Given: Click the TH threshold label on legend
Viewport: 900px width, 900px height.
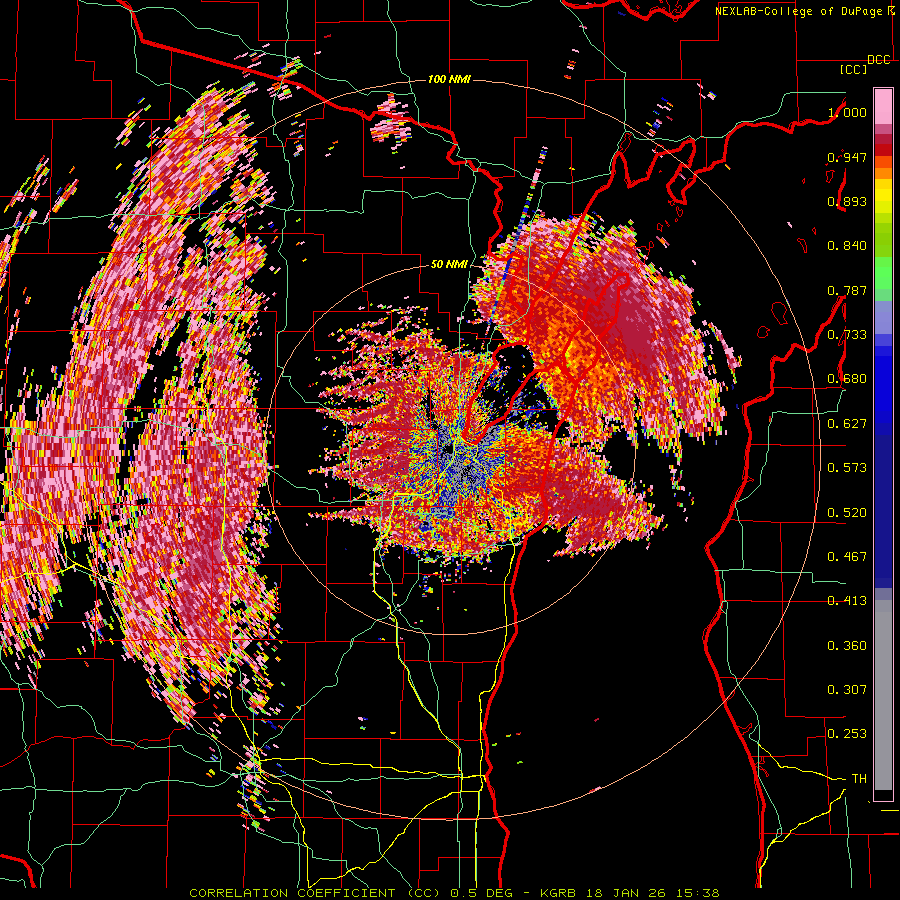Looking at the screenshot, I should [859, 779].
